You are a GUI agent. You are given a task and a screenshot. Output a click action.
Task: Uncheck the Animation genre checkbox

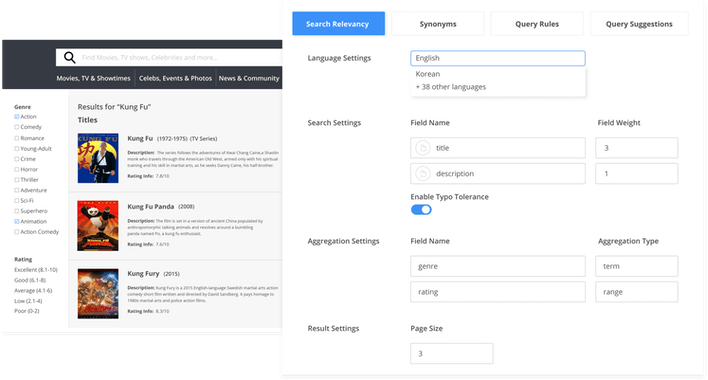(x=17, y=221)
